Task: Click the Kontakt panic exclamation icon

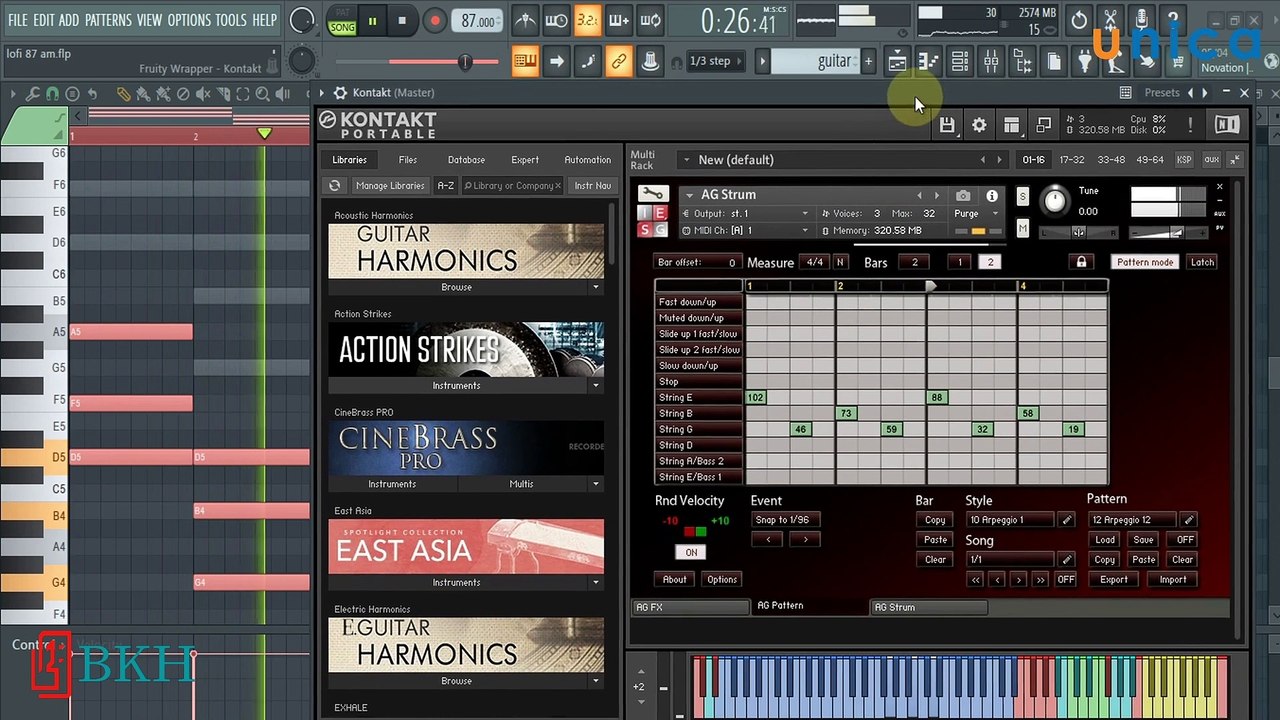Action: (1190, 125)
